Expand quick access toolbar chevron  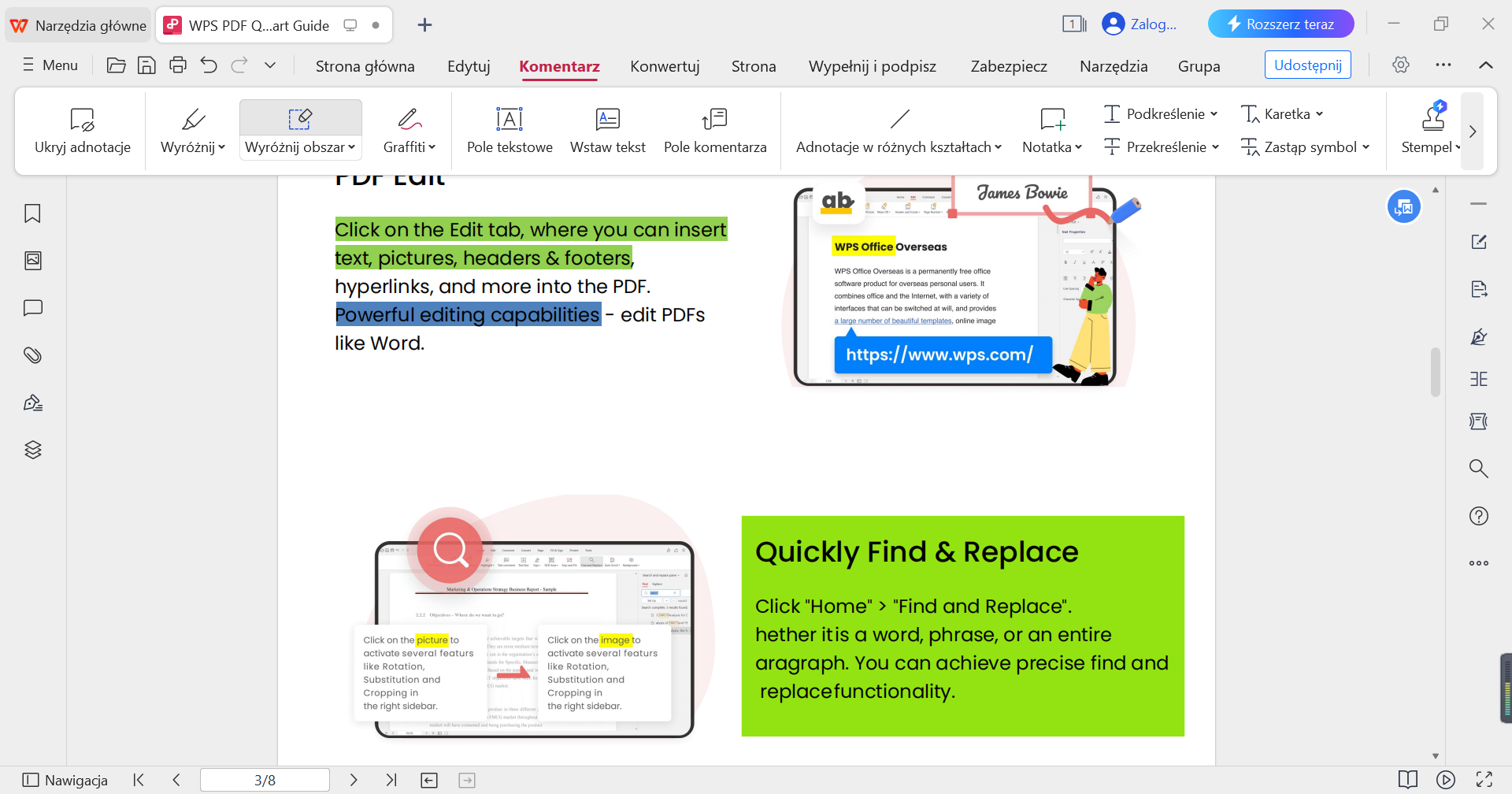(x=270, y=65)
